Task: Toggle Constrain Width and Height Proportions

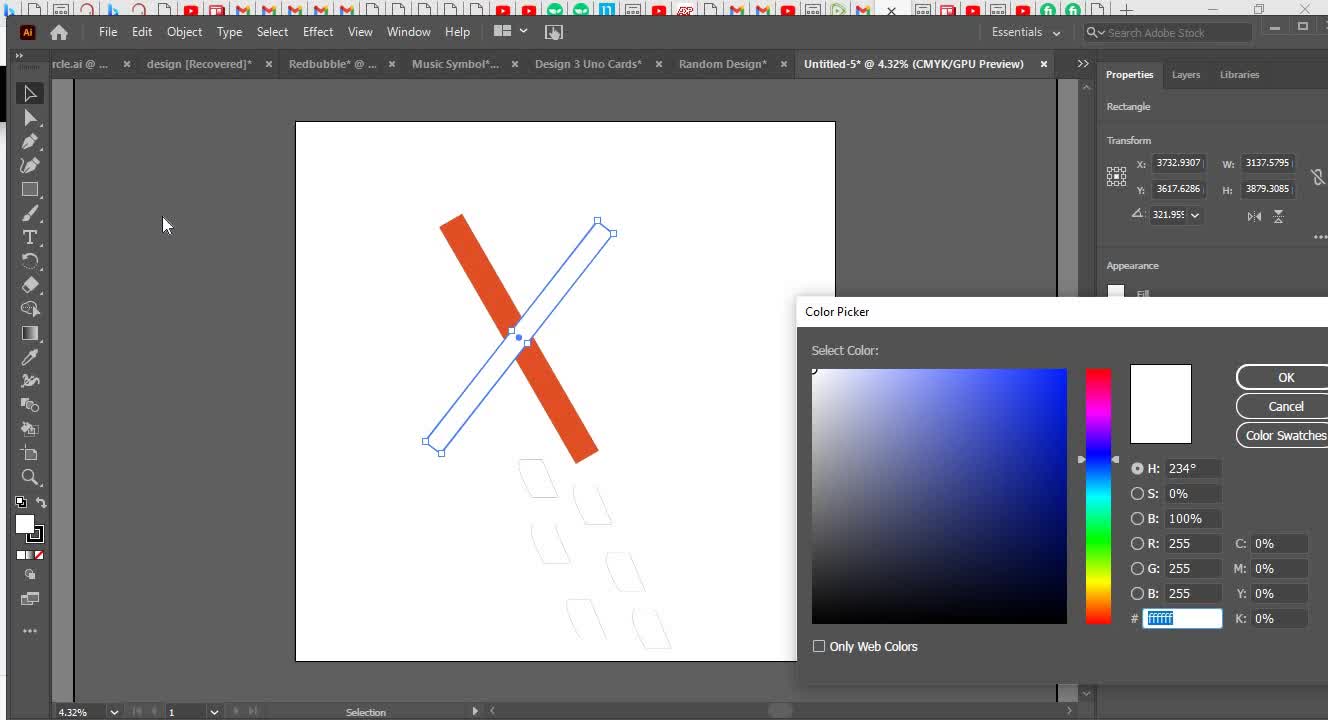Action: click(x=1317, y=176)
